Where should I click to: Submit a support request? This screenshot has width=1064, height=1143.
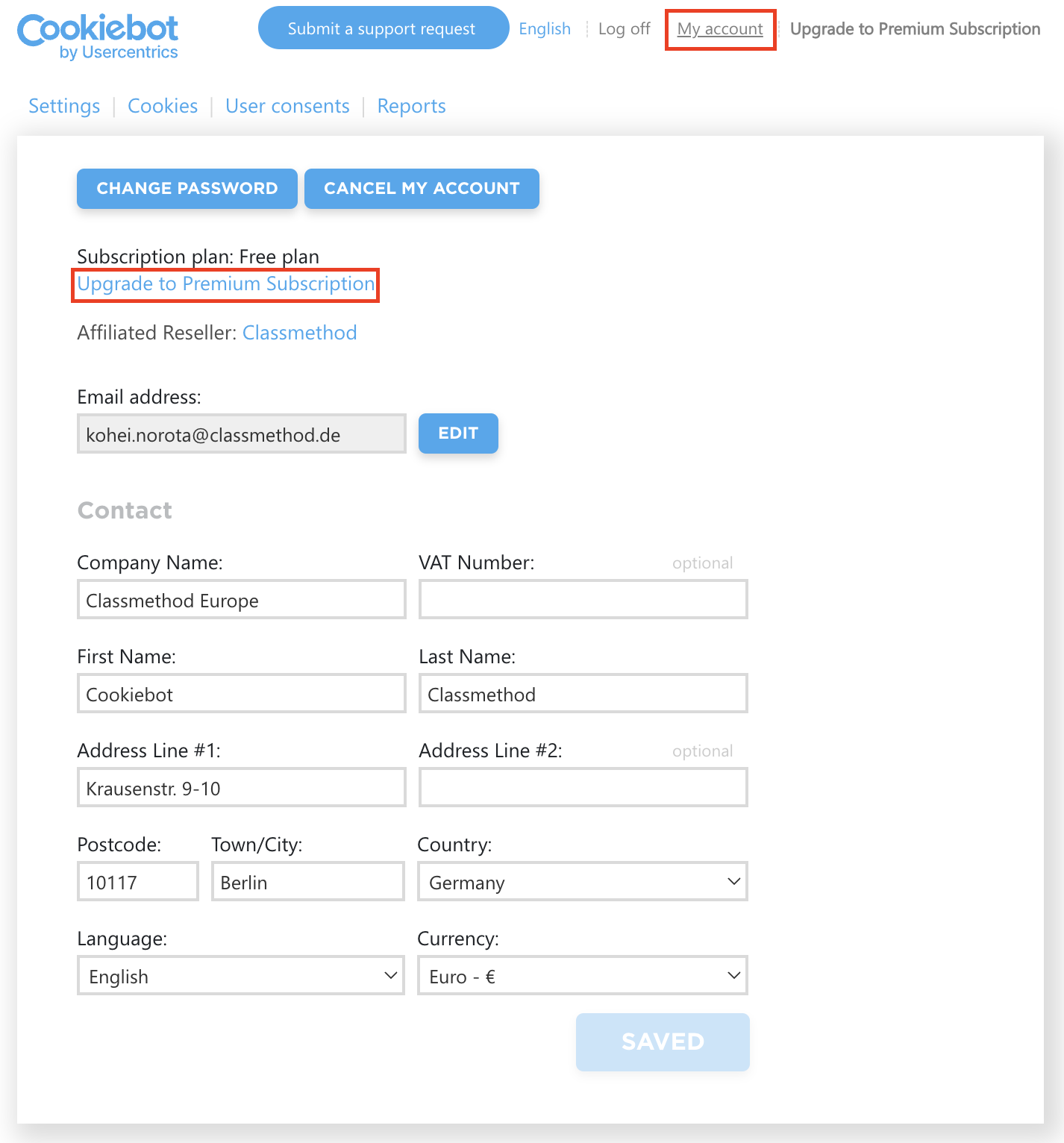pos(384,28)
